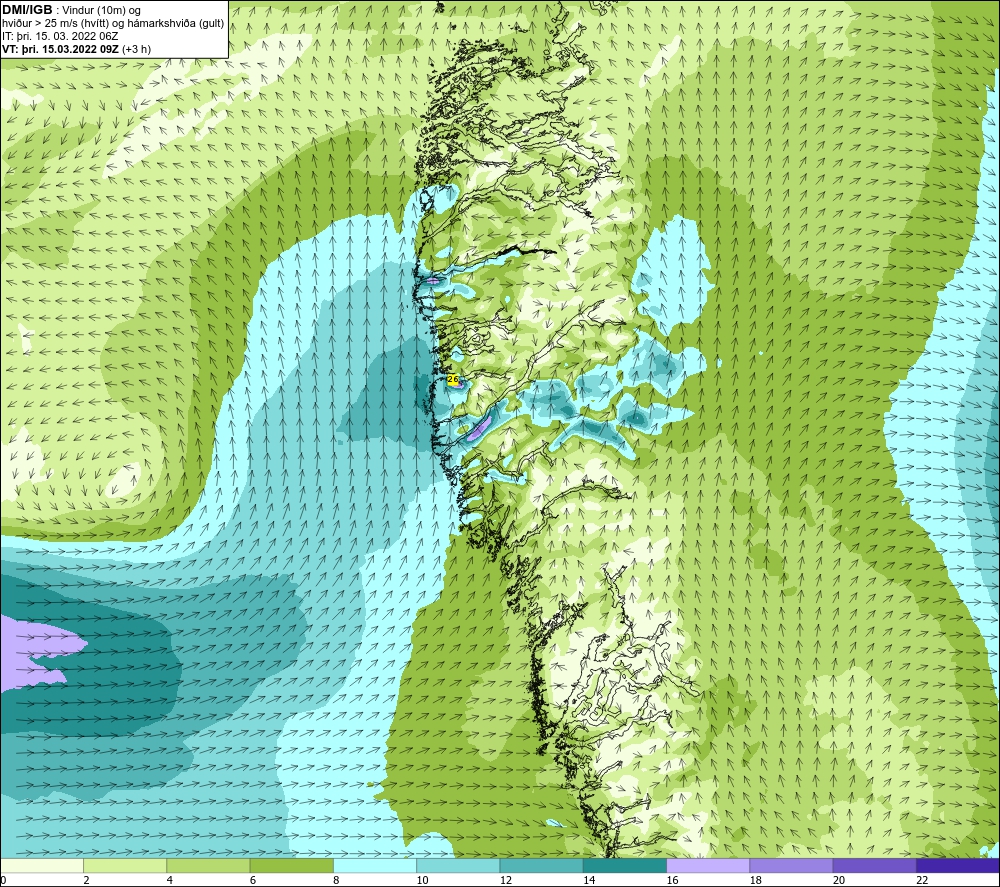Click the '(+3 h)' forecast offset text

click(x=136, y=49)
